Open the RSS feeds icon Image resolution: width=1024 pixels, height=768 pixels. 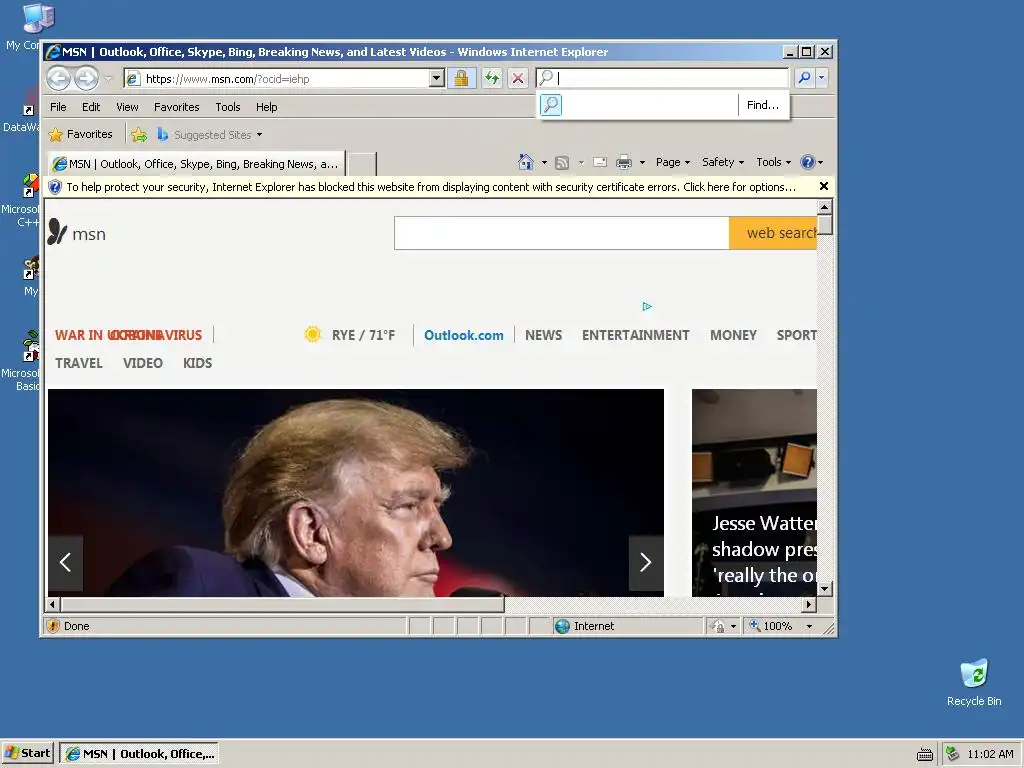coord(562,163)
